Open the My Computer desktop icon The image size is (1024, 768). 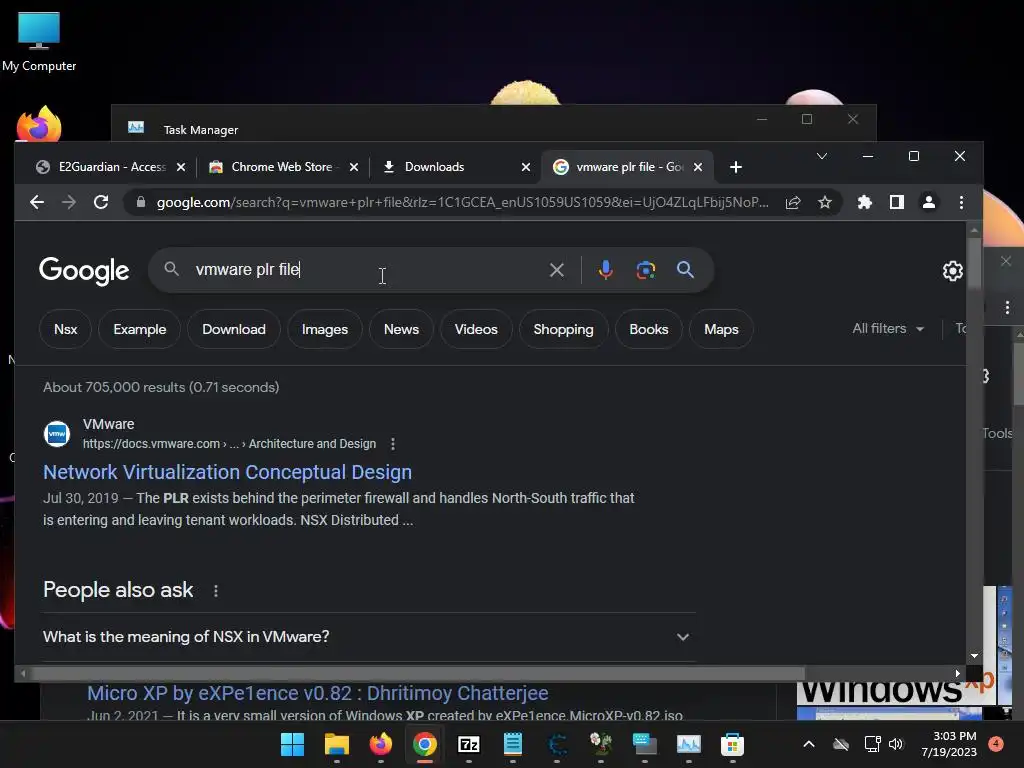39,41
